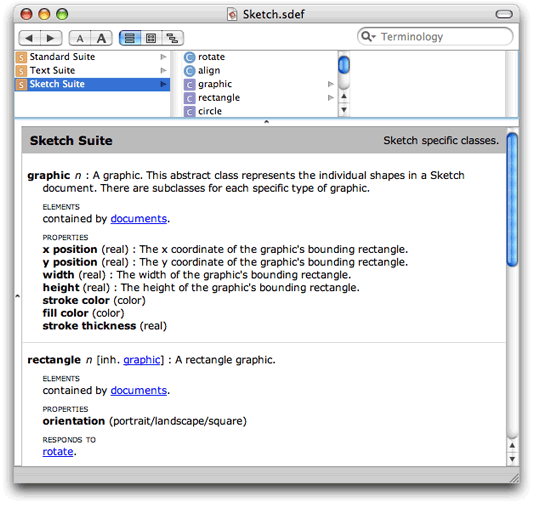The image size is (534, 505).
Task: Expand the rectangle class arrow in browser
Action: 330,98
